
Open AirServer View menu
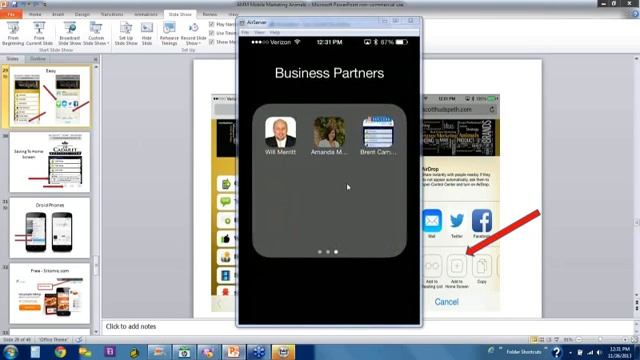coord(259,32)
